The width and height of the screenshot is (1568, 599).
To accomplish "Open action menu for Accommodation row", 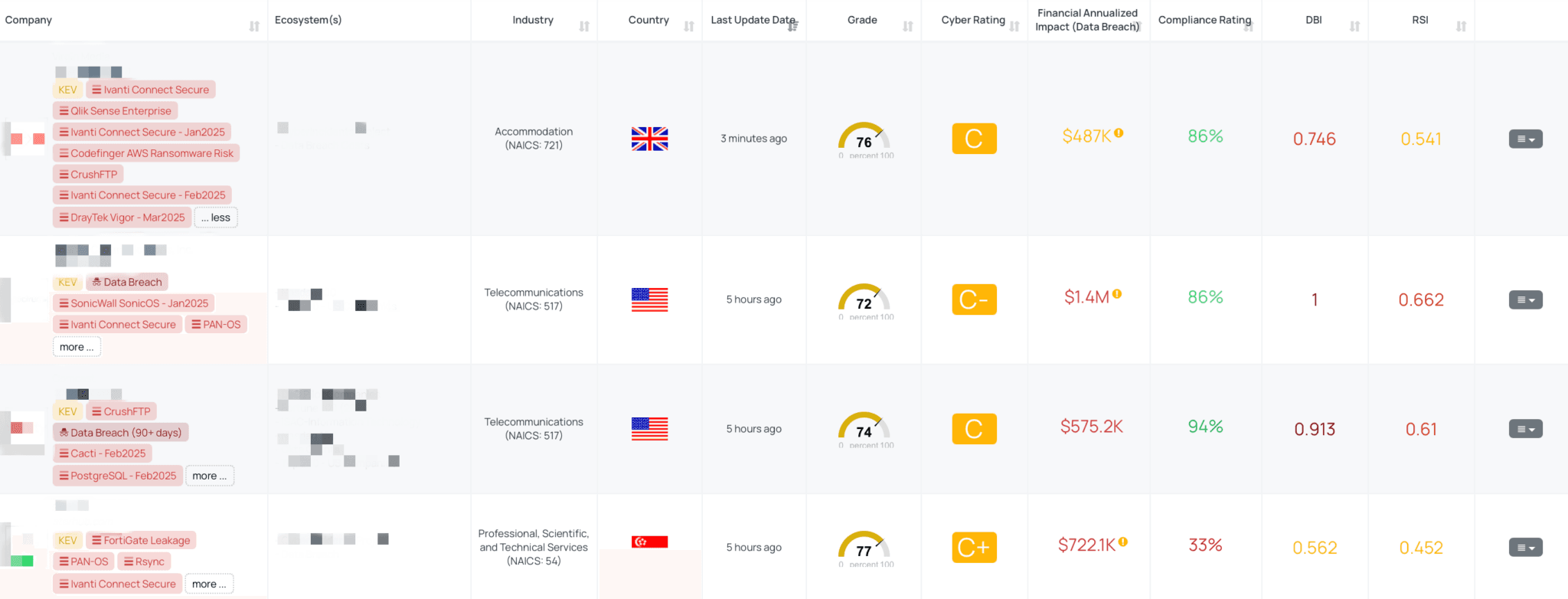I will point(1525,139).
